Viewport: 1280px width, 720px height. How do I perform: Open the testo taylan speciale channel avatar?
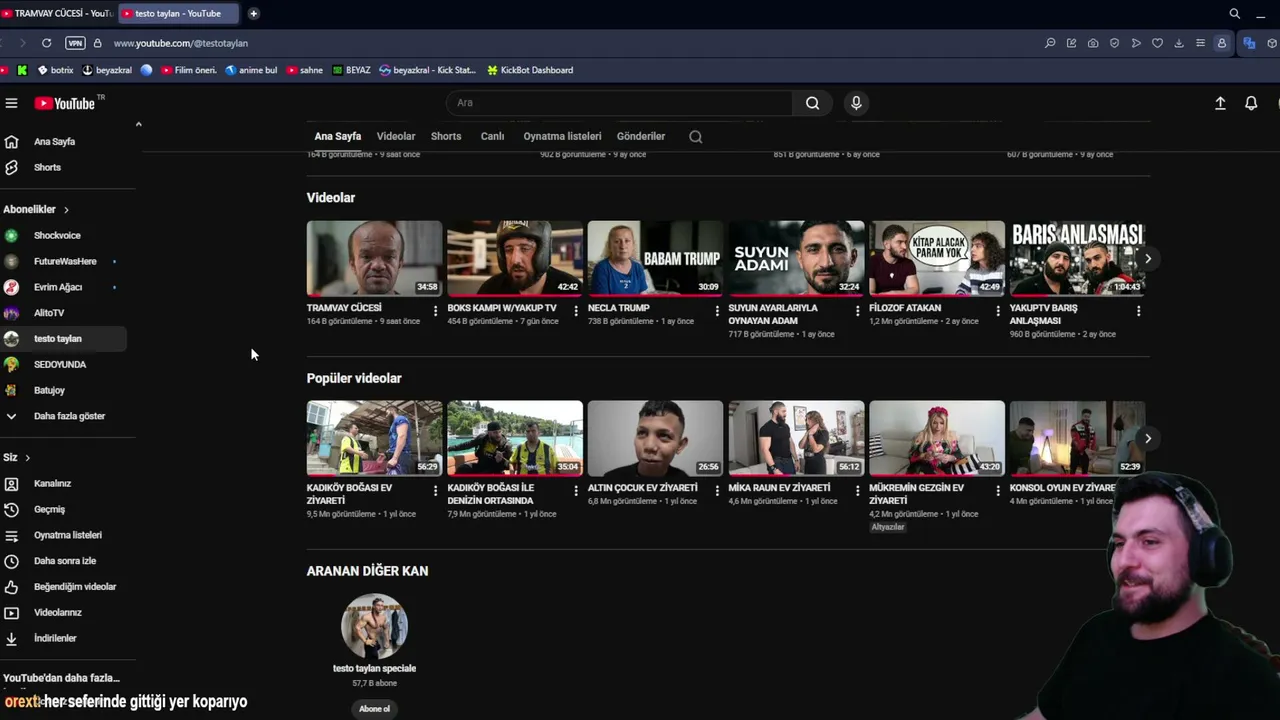374,627
